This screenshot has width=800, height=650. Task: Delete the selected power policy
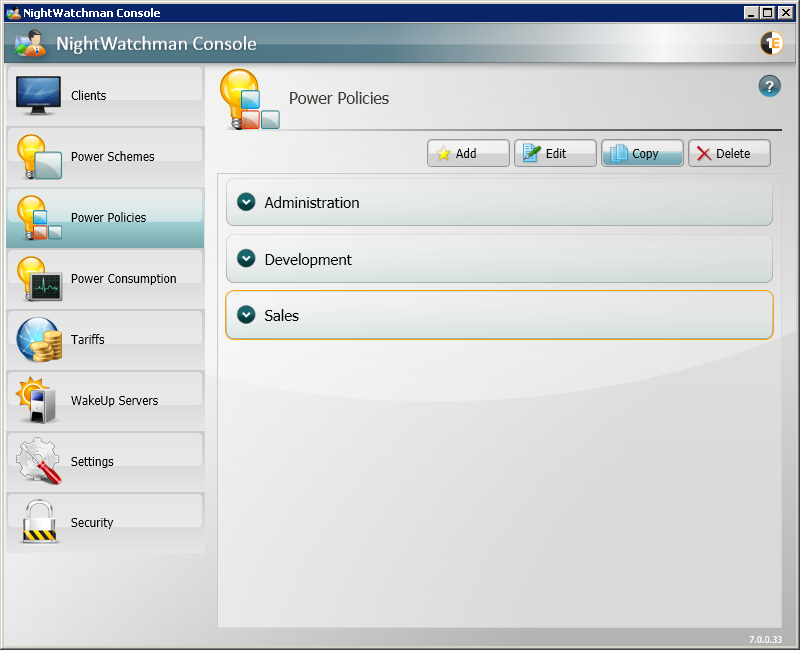tap(729, 153)
